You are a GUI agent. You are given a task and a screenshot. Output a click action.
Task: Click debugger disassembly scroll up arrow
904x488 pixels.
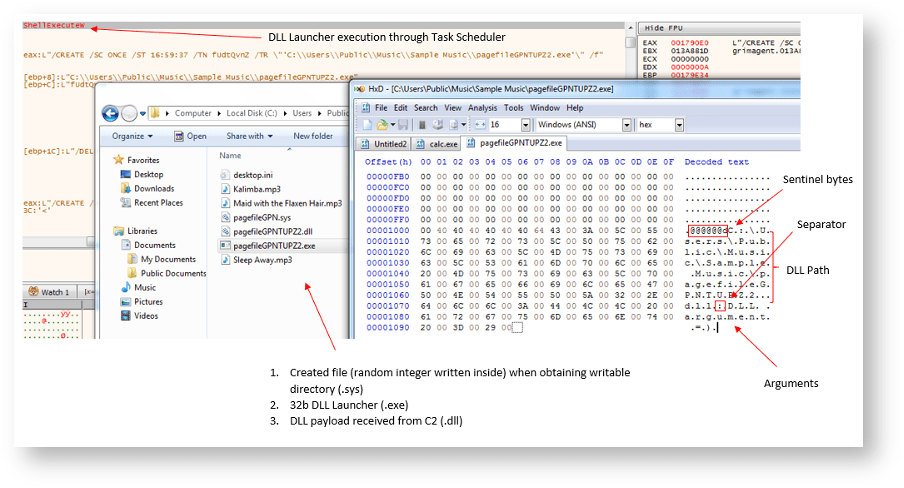coord(631,28)
